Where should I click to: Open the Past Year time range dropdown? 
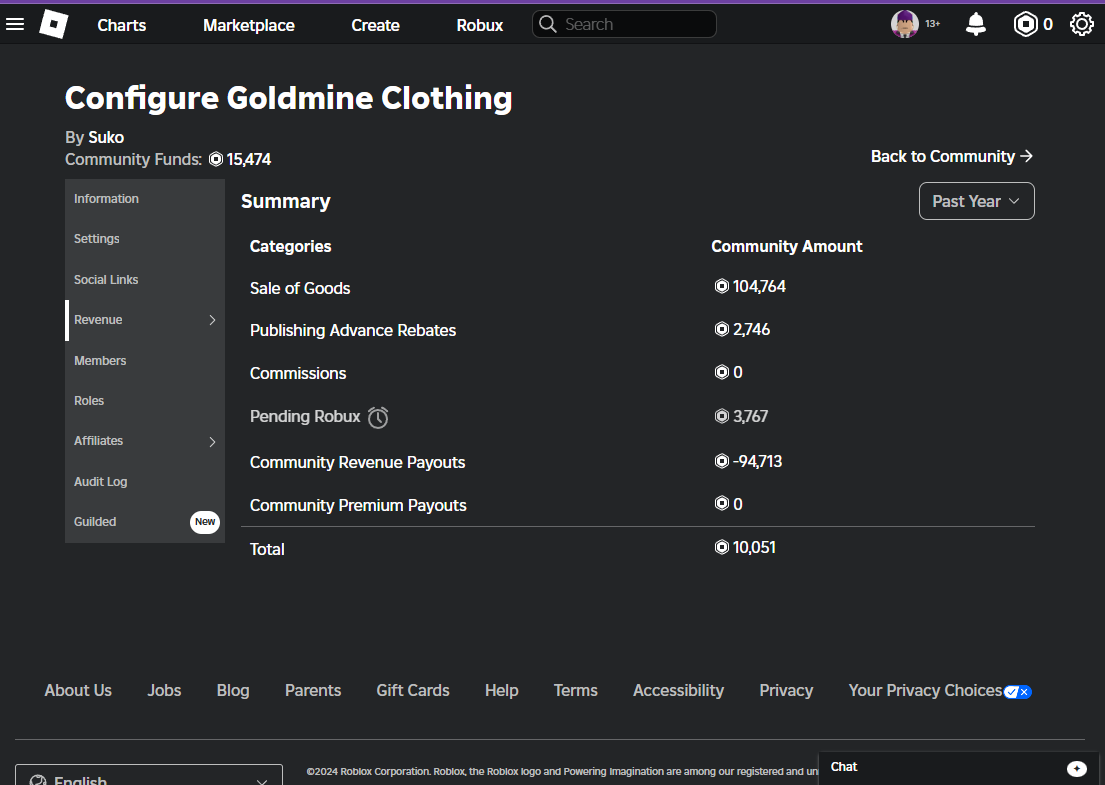[976, 201]
